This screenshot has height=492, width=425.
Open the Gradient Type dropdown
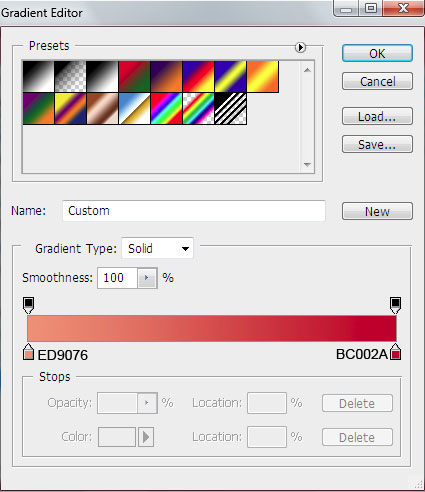[157, 248]
